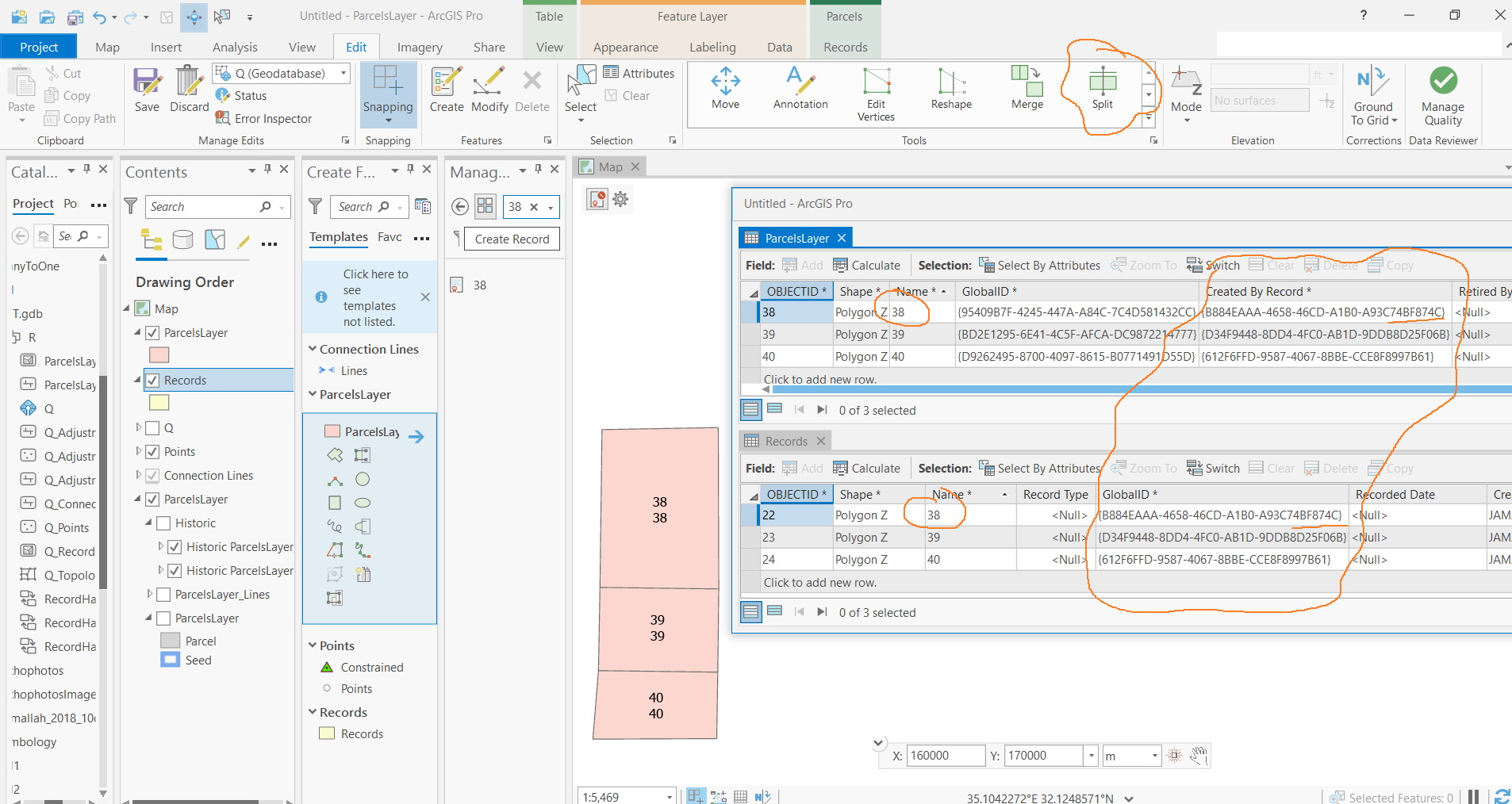Click the pink ParcelsLayer symbol swatch
This screenshot has height=804, width=1512.
click(x=159, y=355)
